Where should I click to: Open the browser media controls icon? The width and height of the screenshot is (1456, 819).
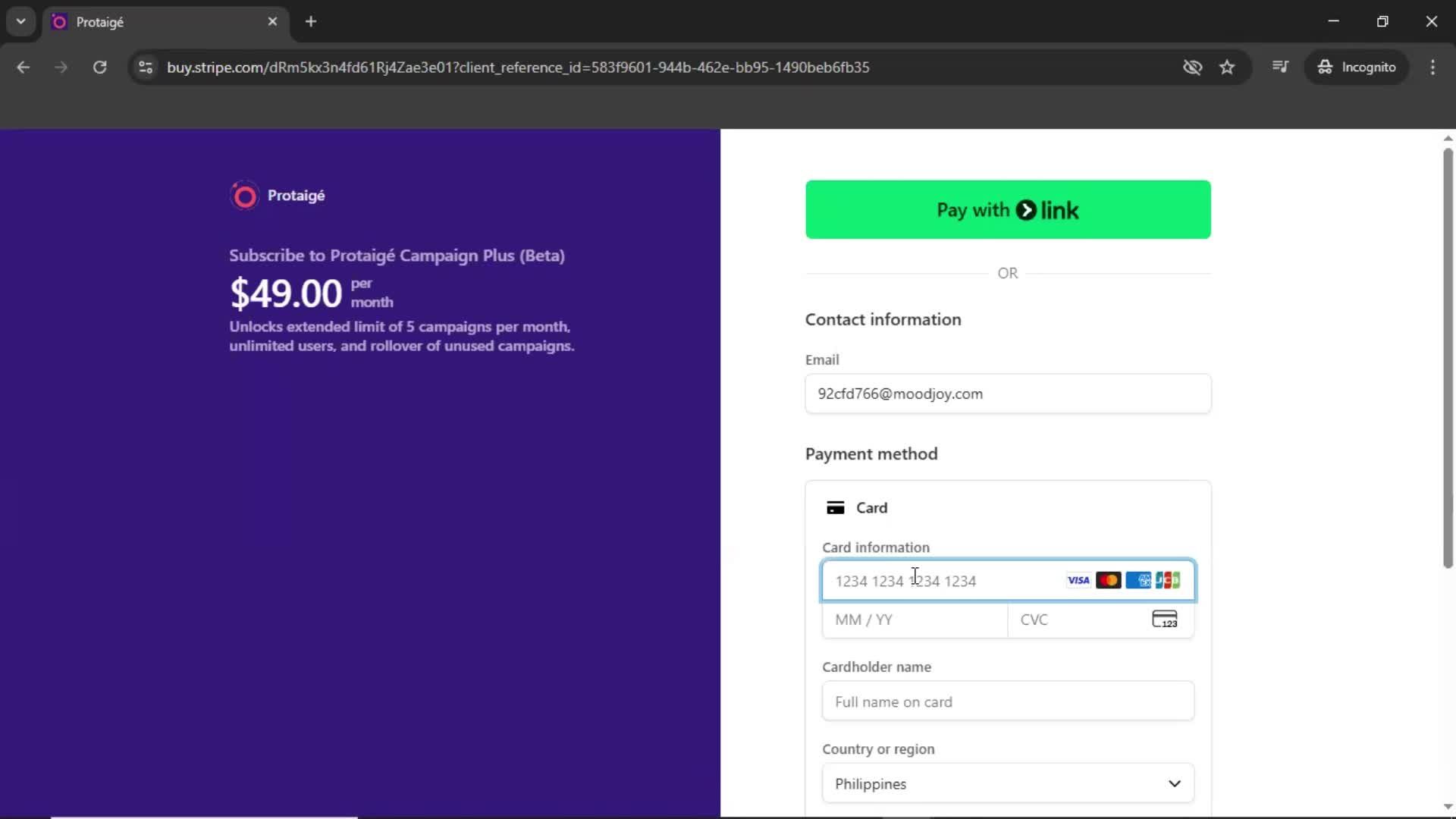1280,67
